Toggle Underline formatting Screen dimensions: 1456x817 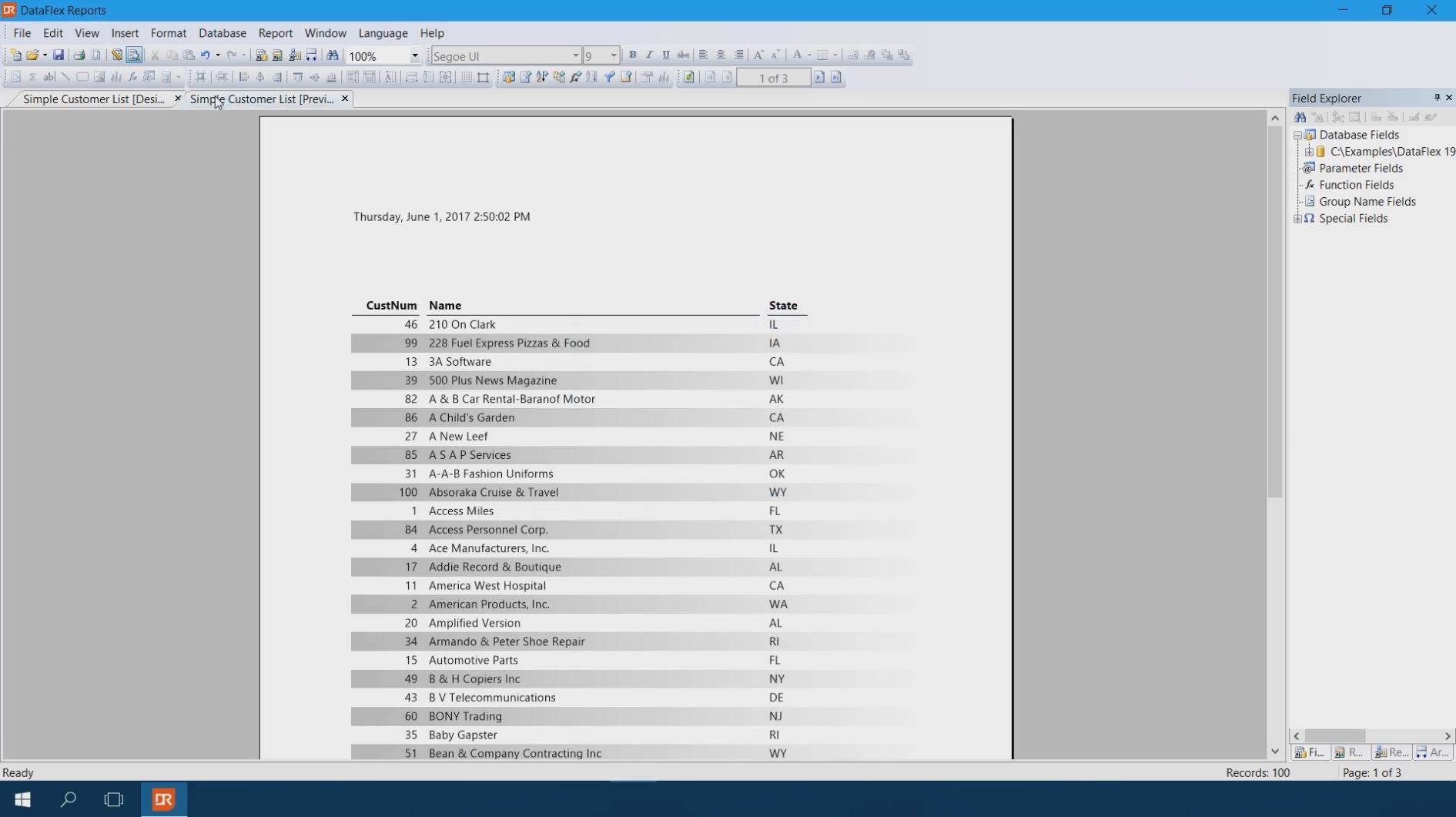pos(666,55)
